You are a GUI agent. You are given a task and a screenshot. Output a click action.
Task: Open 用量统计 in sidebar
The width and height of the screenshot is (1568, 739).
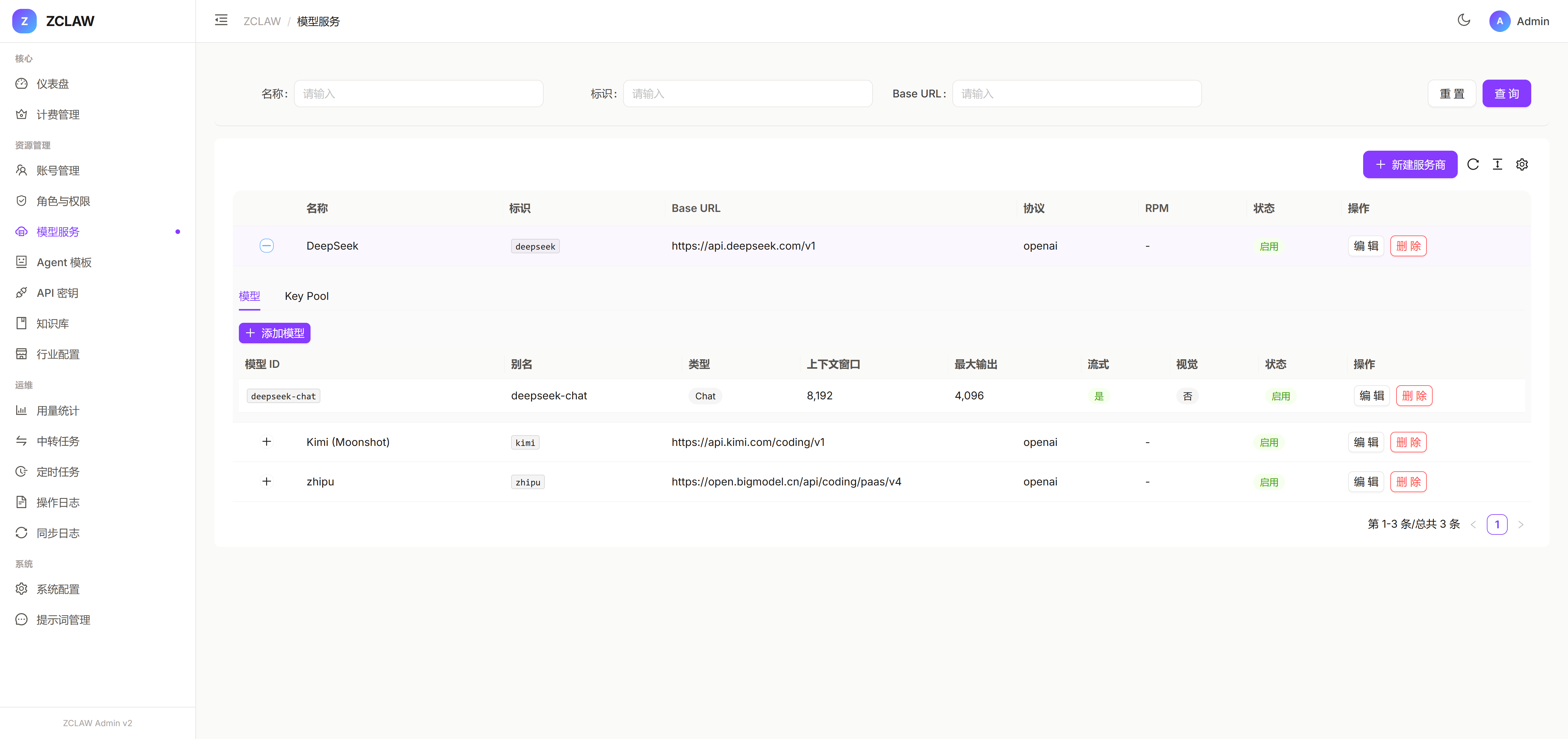coord(57,411)
